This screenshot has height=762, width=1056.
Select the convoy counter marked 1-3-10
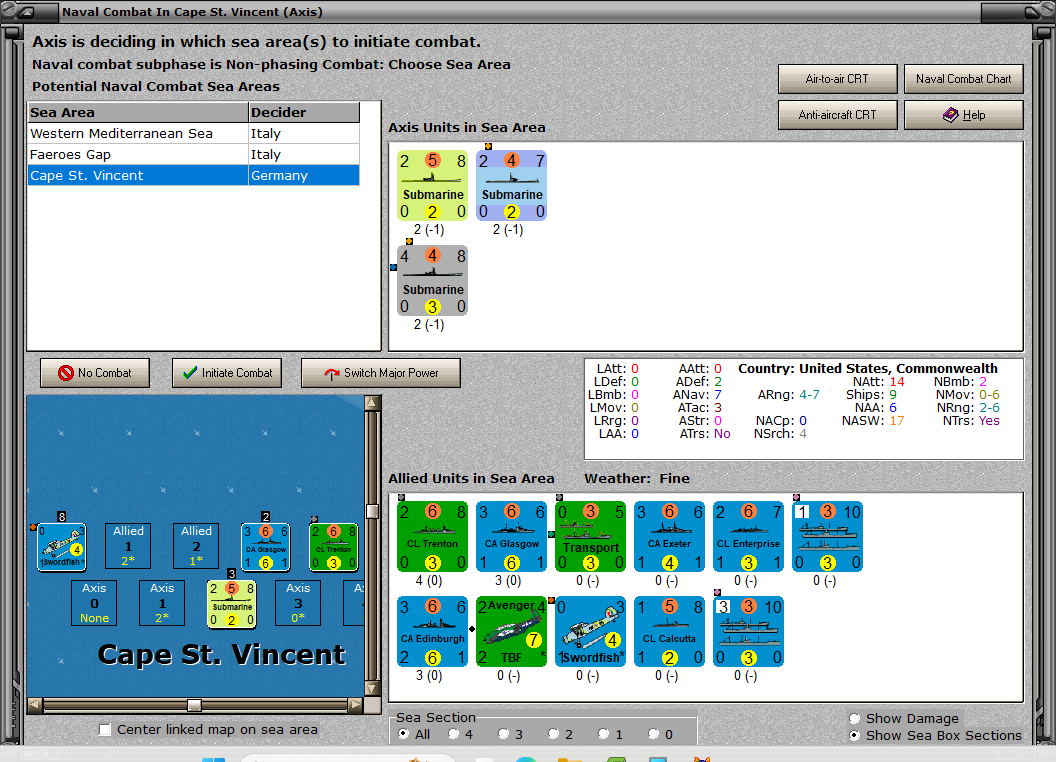[828, 537]
